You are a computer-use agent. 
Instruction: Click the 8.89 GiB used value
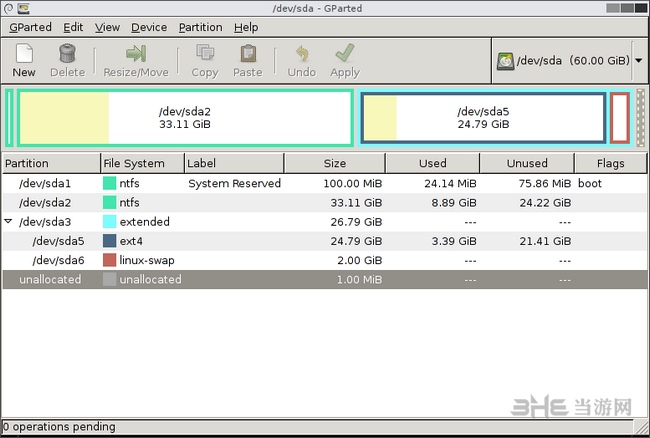(x=454, y=203)
